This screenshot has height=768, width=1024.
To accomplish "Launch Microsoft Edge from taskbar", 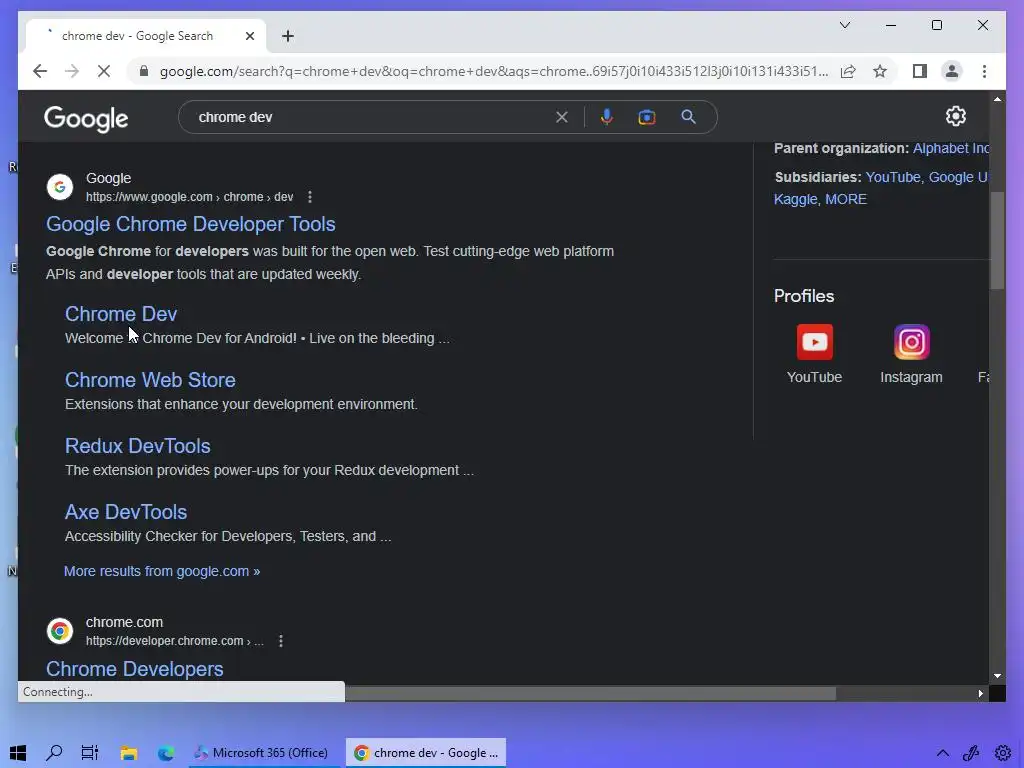I will point(166,753).
